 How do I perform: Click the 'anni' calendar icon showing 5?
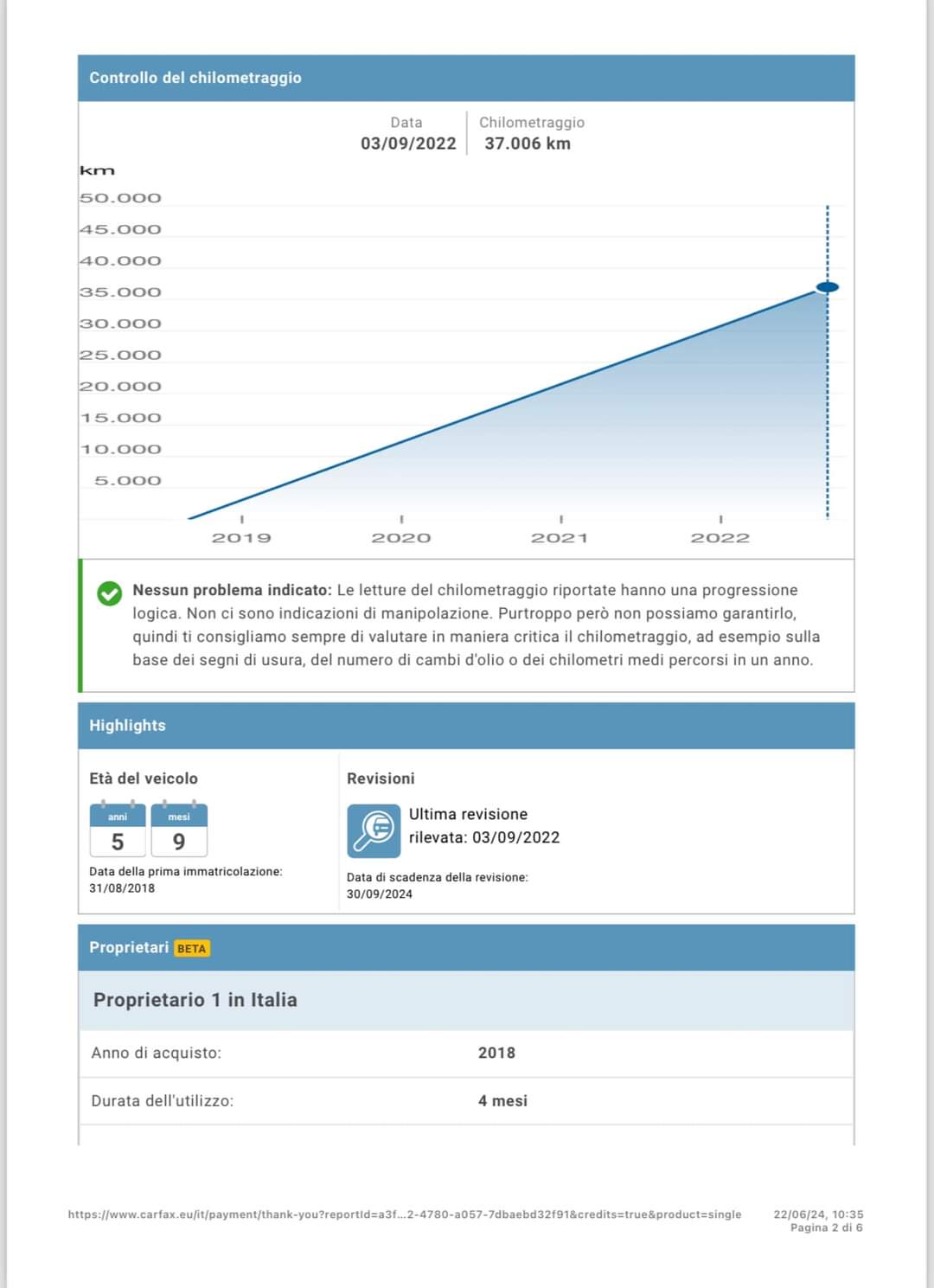pos(118,830)
